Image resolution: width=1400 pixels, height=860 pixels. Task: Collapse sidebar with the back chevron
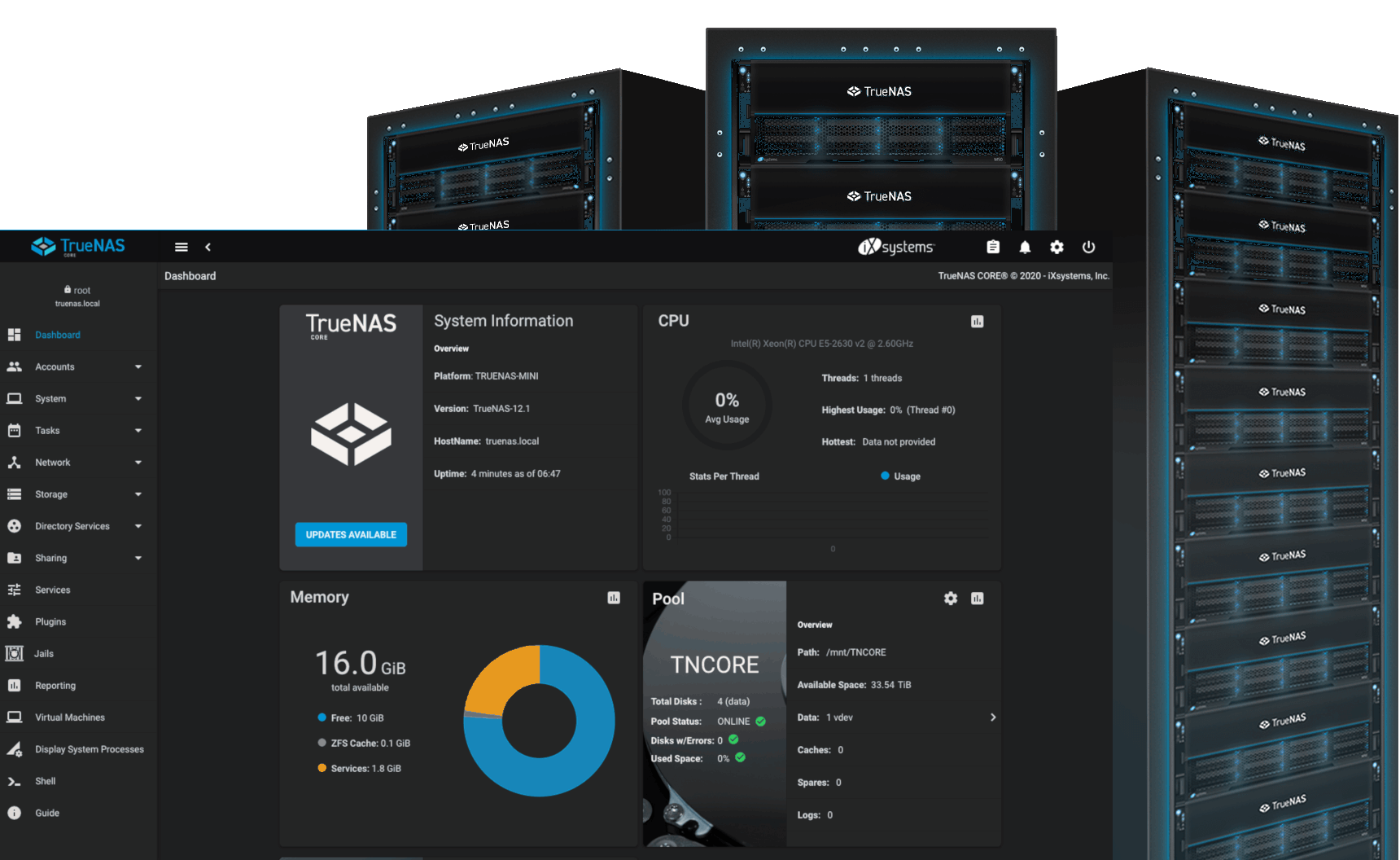(208, 247)
